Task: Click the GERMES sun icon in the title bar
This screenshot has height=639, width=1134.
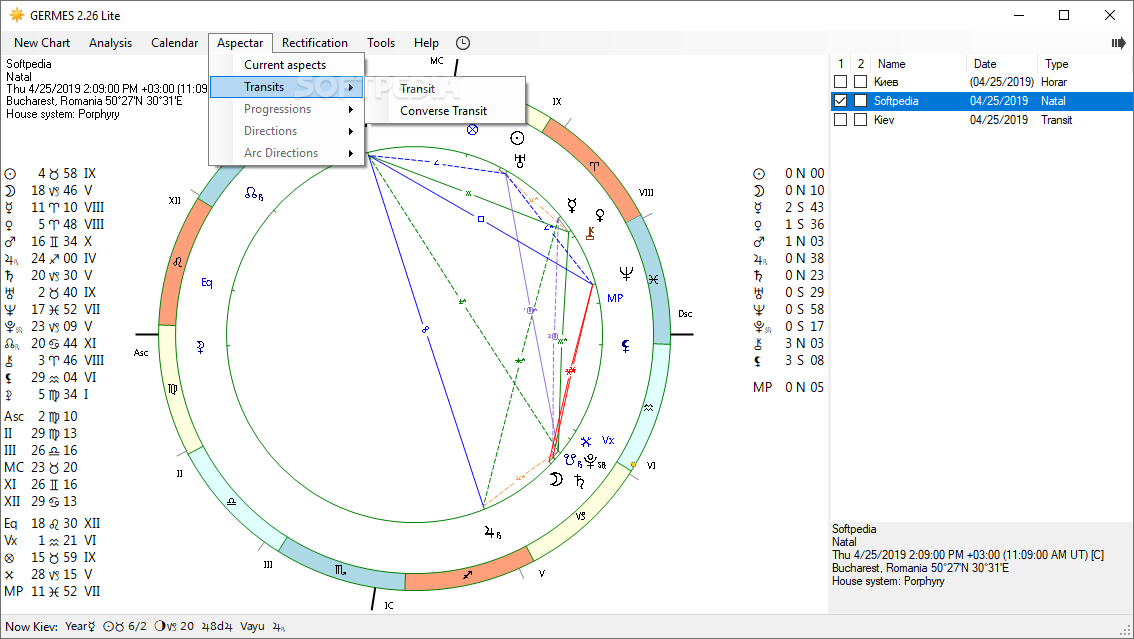Action: 16,15
